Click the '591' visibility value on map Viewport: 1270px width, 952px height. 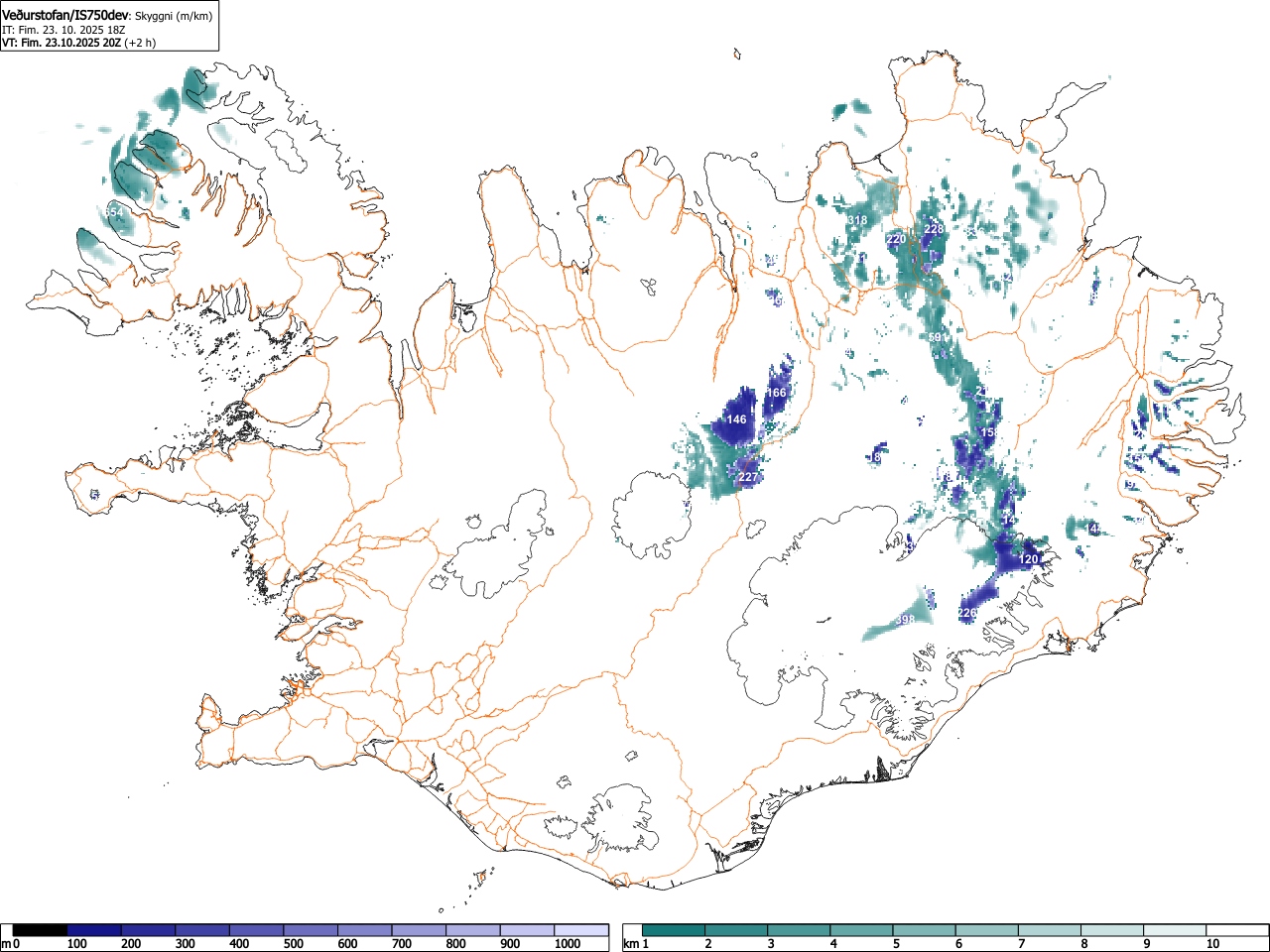(938, 338)
